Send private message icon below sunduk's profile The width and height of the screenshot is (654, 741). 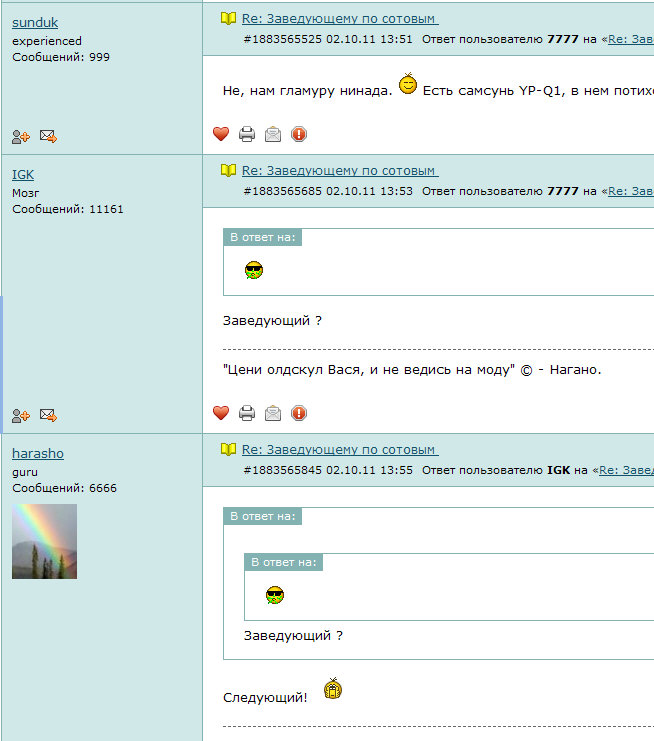coord(48,136)
